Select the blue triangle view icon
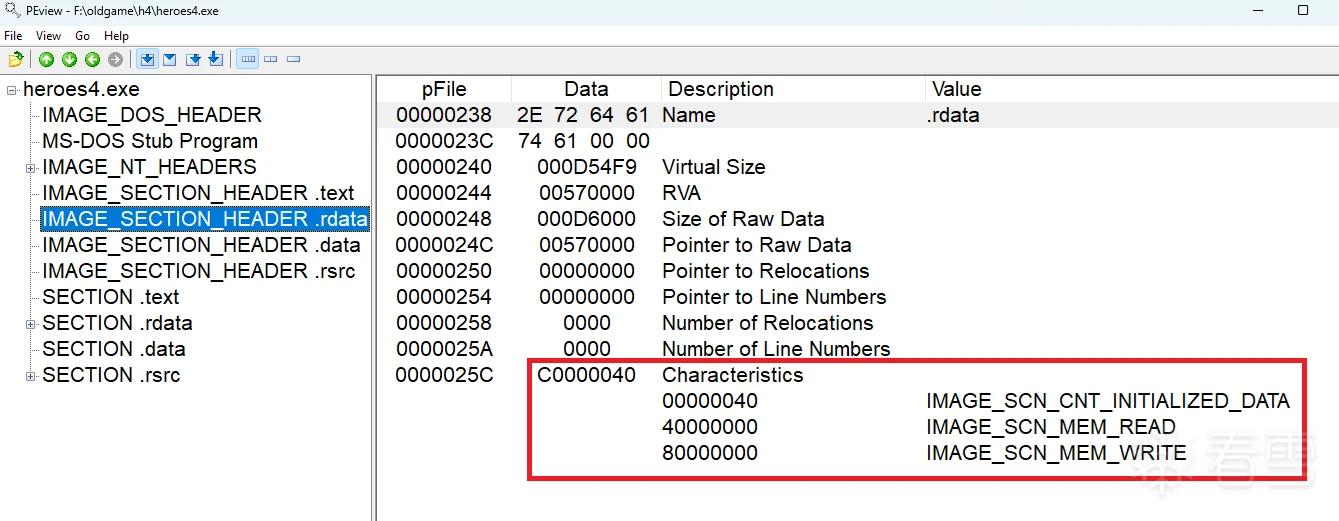1339x521 pixels. coord(169,60)
